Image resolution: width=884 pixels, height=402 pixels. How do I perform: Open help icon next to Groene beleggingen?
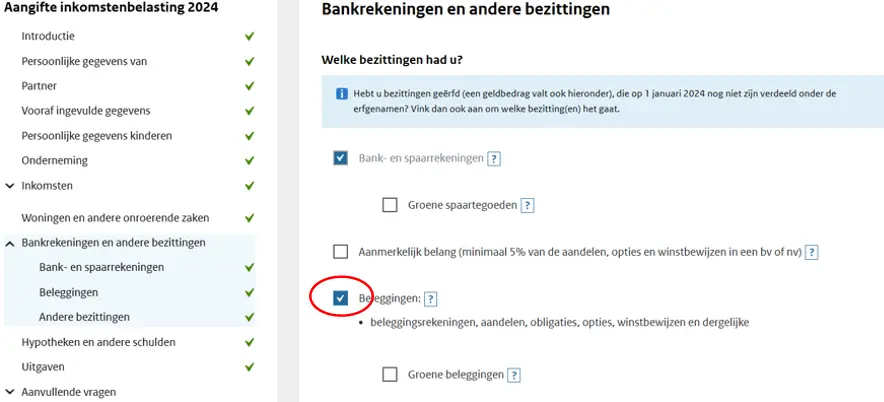click(x=513, y=376)
